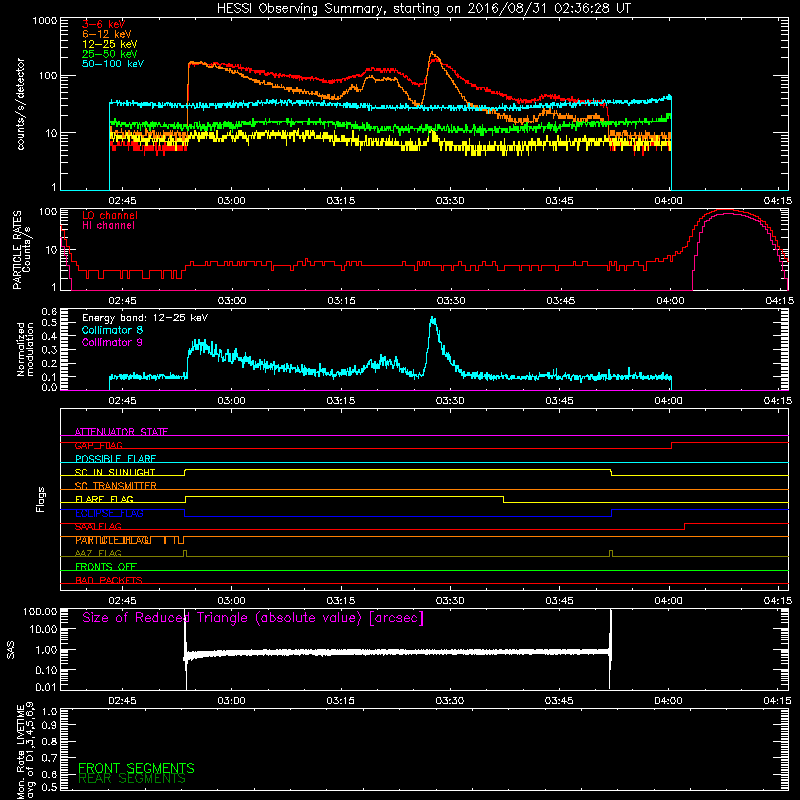The image size is (800, 800).
Task: Click the BAD_PACKETS flag label
Action: (x=109, y=580)
